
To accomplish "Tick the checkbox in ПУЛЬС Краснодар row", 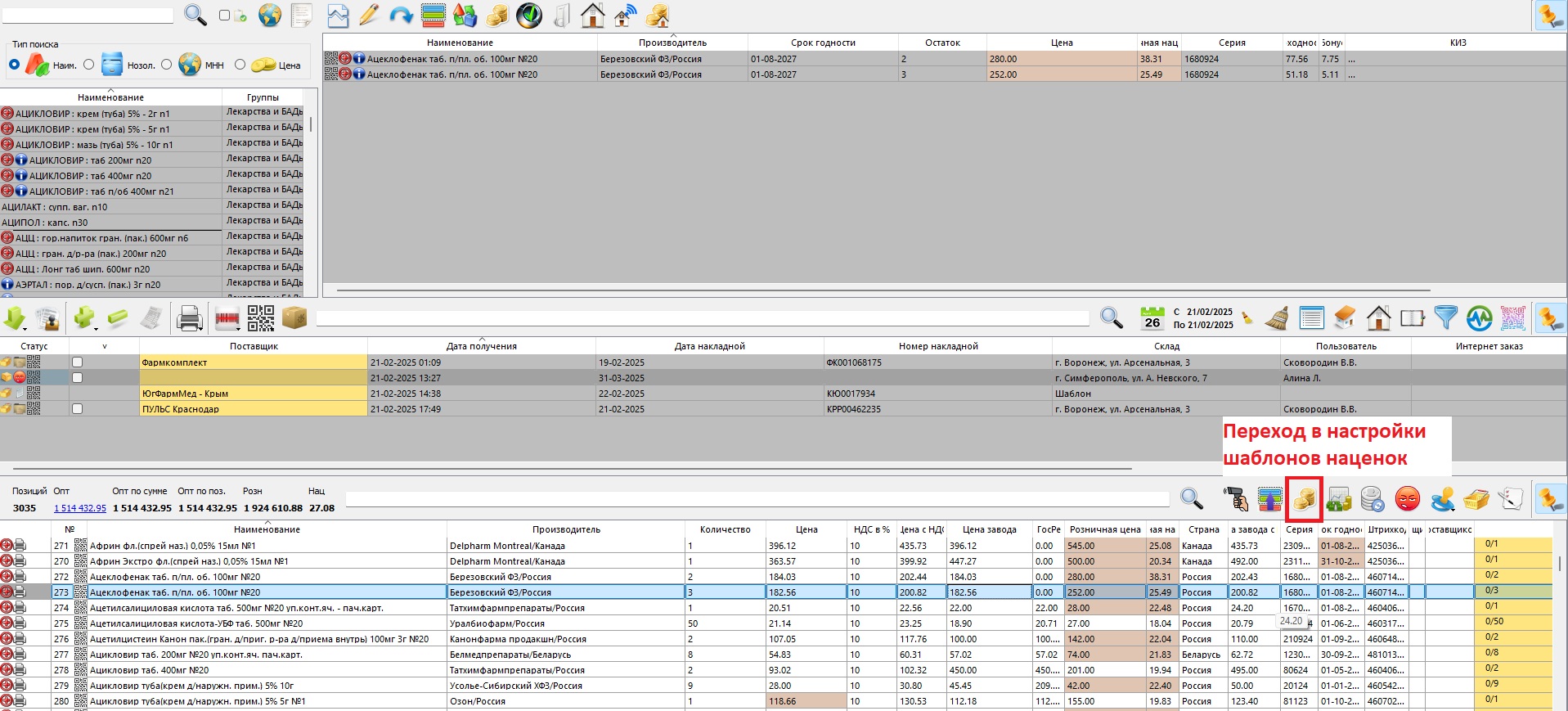I will pos(77,409).
